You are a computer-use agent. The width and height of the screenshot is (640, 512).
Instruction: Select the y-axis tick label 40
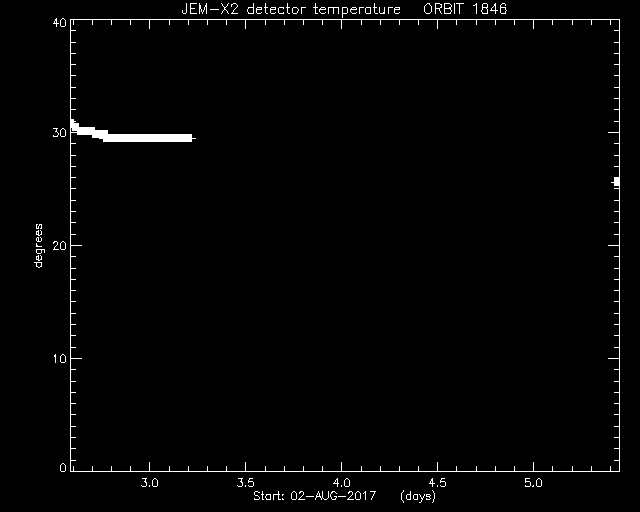coord(60,22)
